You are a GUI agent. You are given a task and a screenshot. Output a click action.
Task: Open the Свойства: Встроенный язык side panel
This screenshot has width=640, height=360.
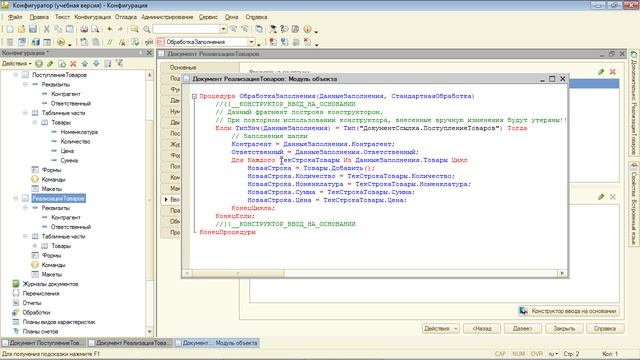[x=633, y=204]
